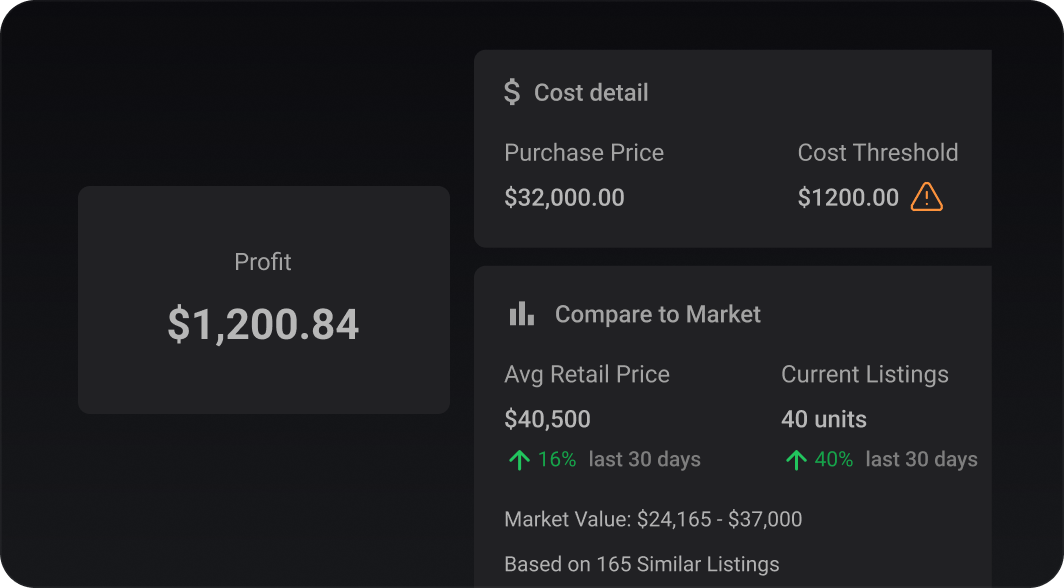Image resolution: width=1064 pixels, height=588 pixels.
Task: Click the Current Listings label
Action: coord(864,374)
